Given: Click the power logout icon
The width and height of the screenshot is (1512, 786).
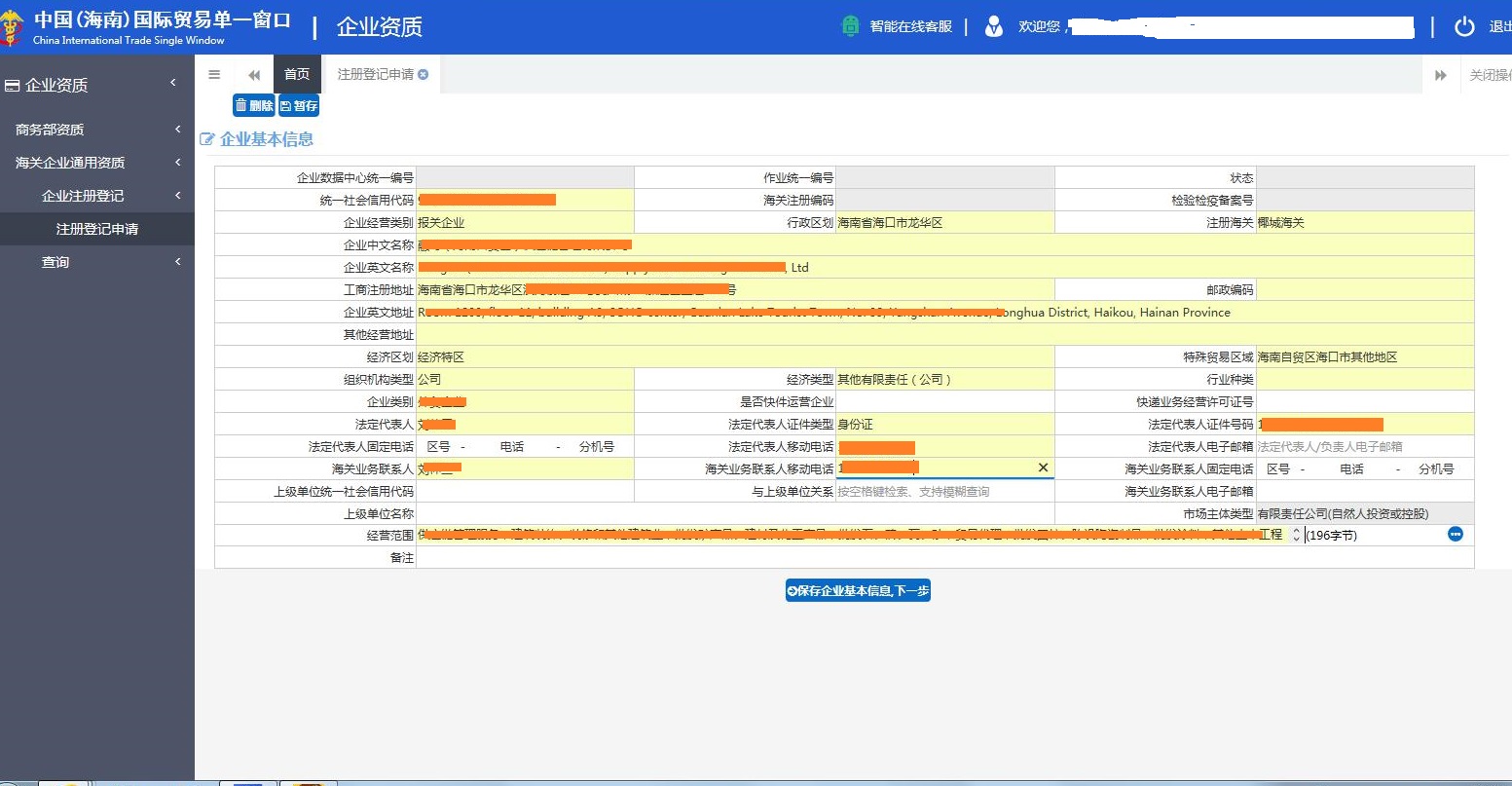Looking at the screenshot, I should pyautogui.click(x=1464, y=26).
